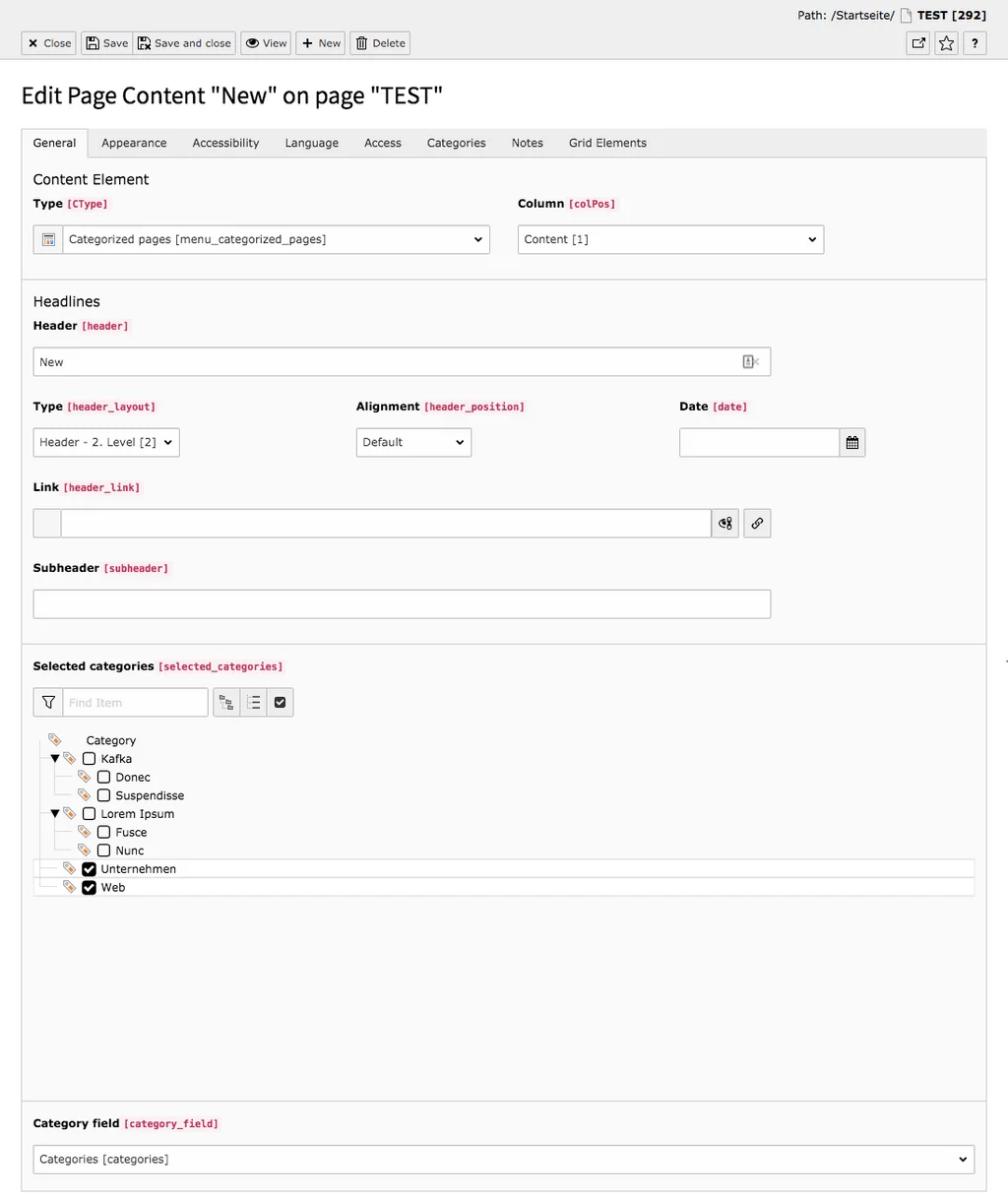Save the page content element
Image resolution: width=1008 pixels, height=1198 pixels.
pos(105,42)
